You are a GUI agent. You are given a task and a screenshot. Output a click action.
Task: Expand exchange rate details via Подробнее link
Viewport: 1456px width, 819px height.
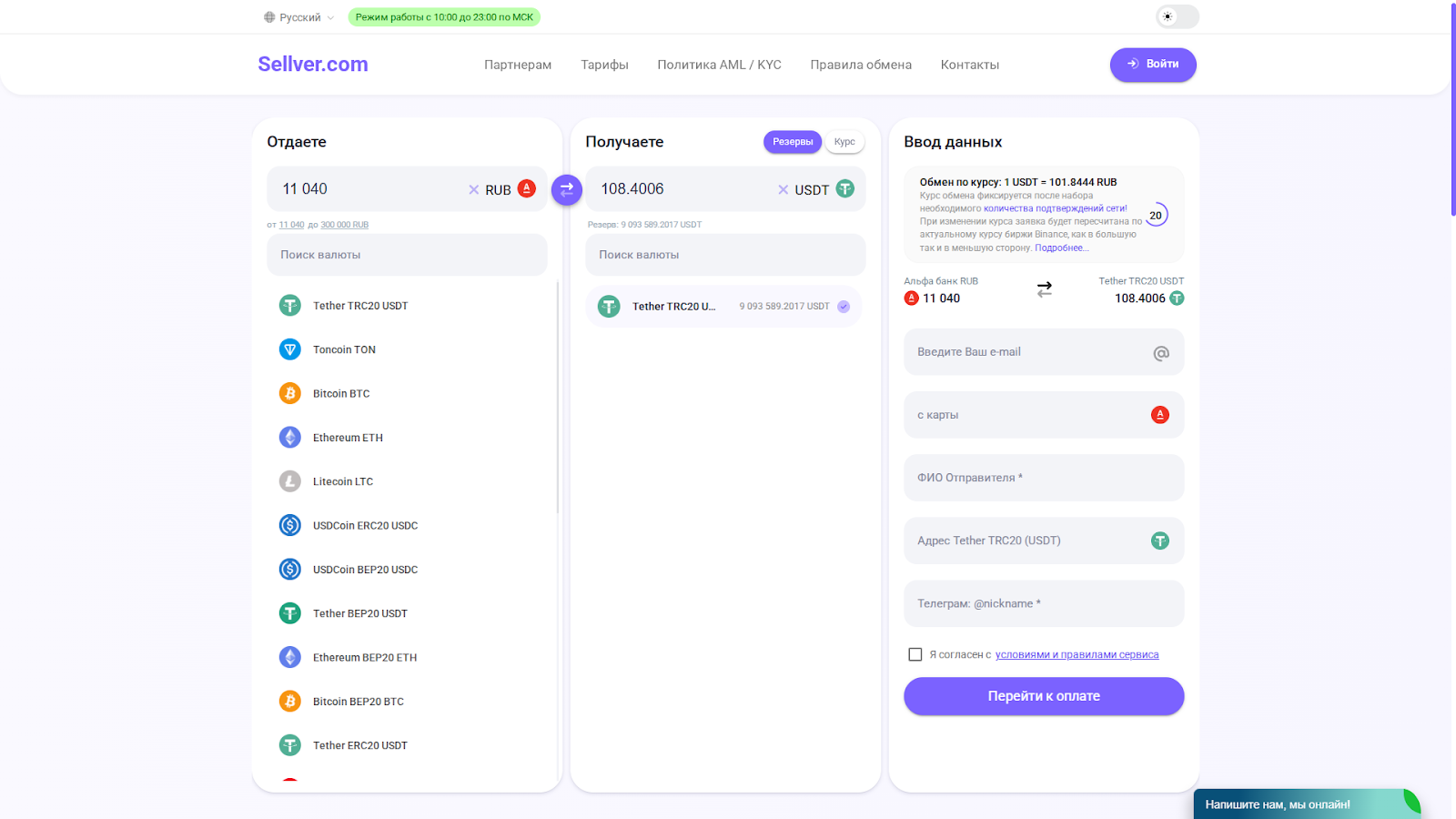point(1061,248)
